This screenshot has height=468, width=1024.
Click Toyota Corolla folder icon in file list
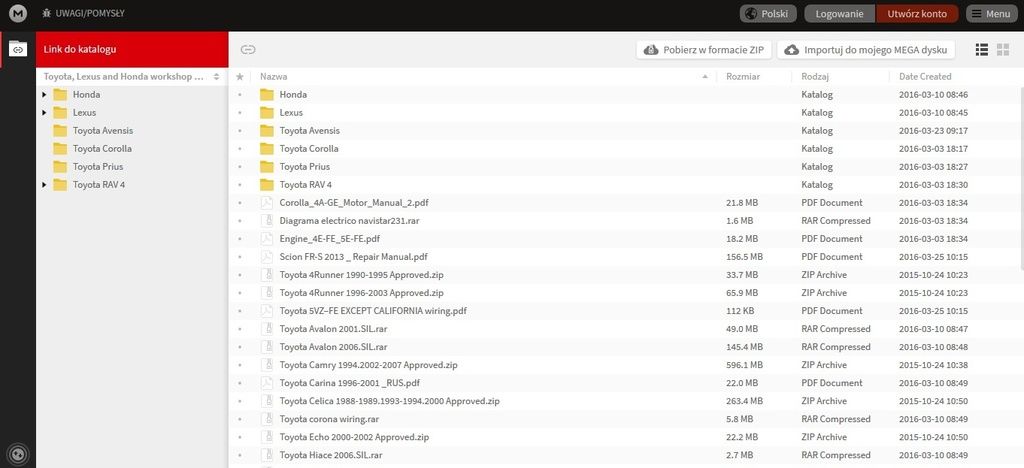coord(266,149)
